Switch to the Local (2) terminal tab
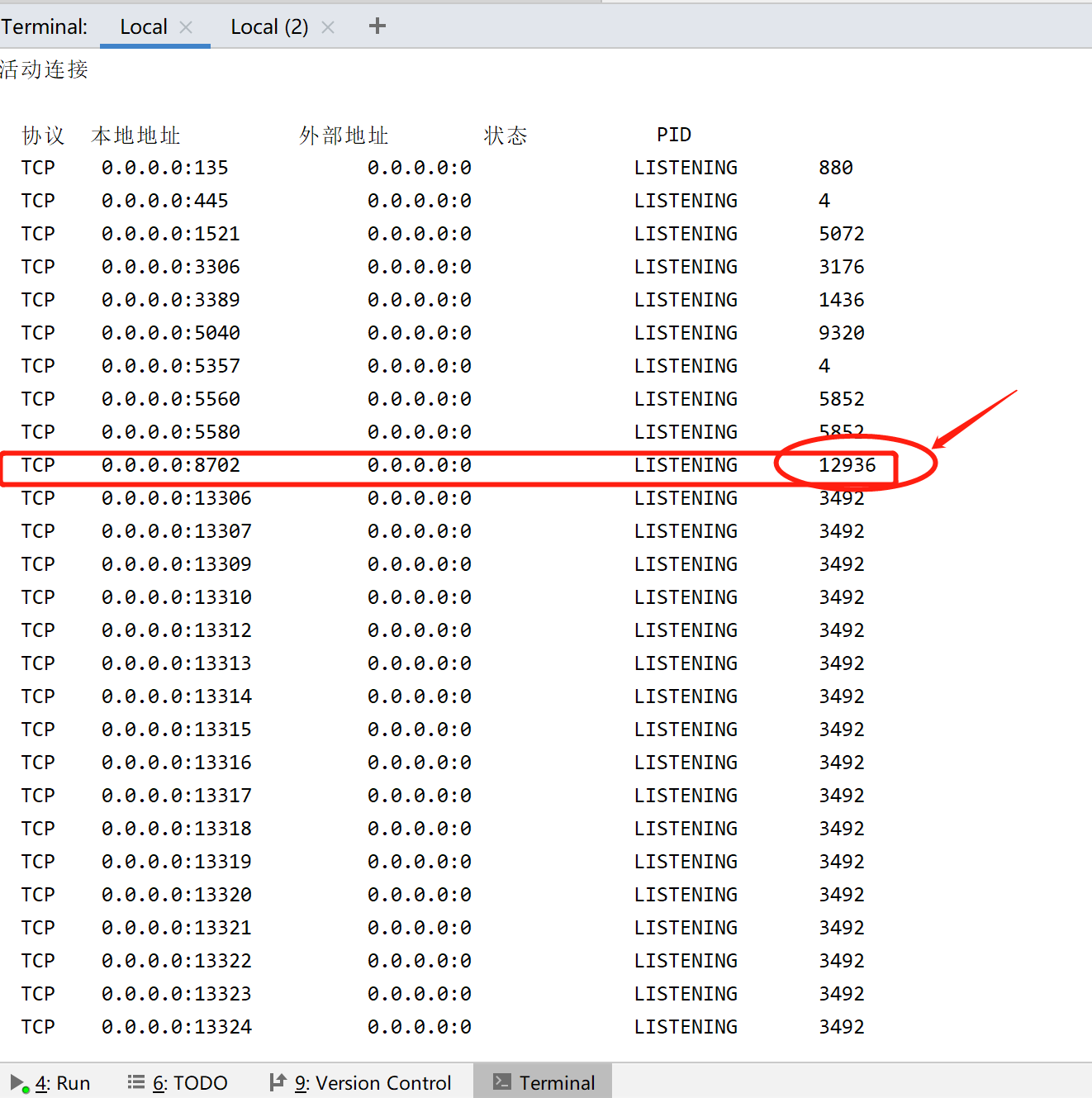1092x1098 pixels. coord(268,26)
